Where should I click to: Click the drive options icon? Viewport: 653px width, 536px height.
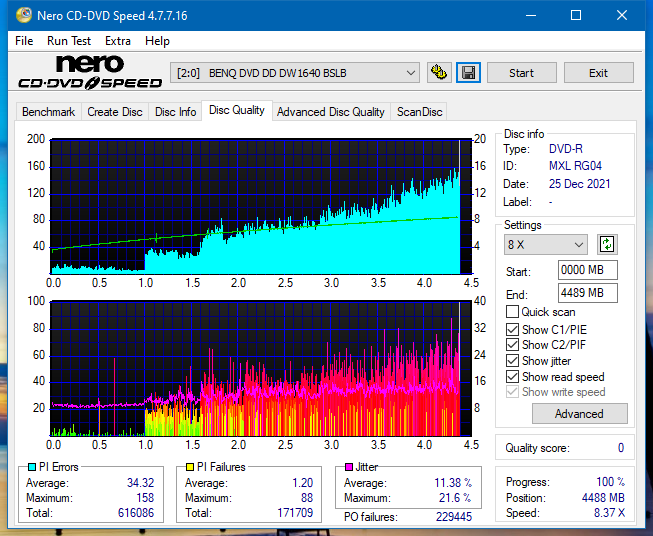439,73
